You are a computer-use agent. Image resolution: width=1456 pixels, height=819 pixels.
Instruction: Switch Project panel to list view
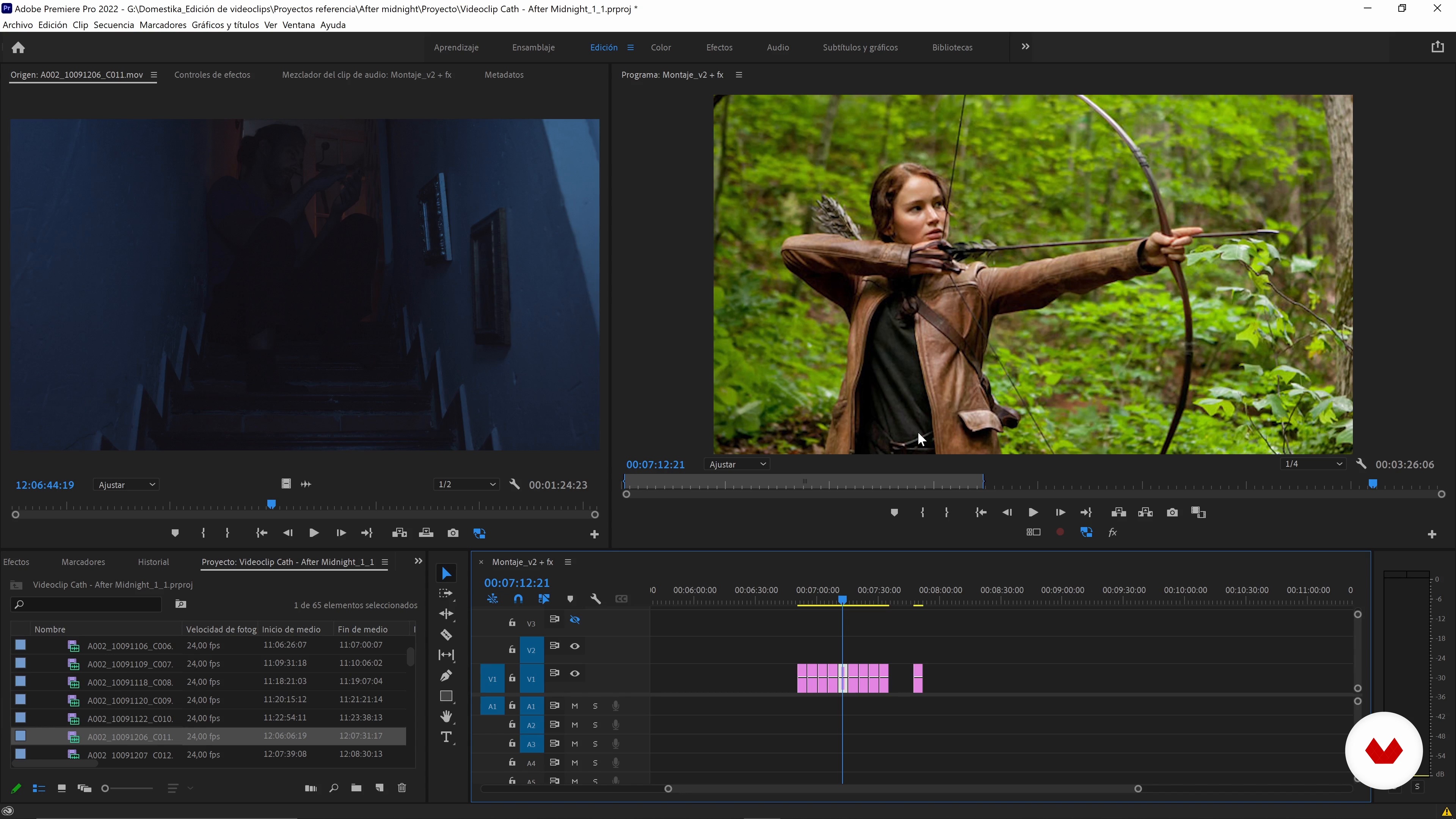(x=38, y=789)
